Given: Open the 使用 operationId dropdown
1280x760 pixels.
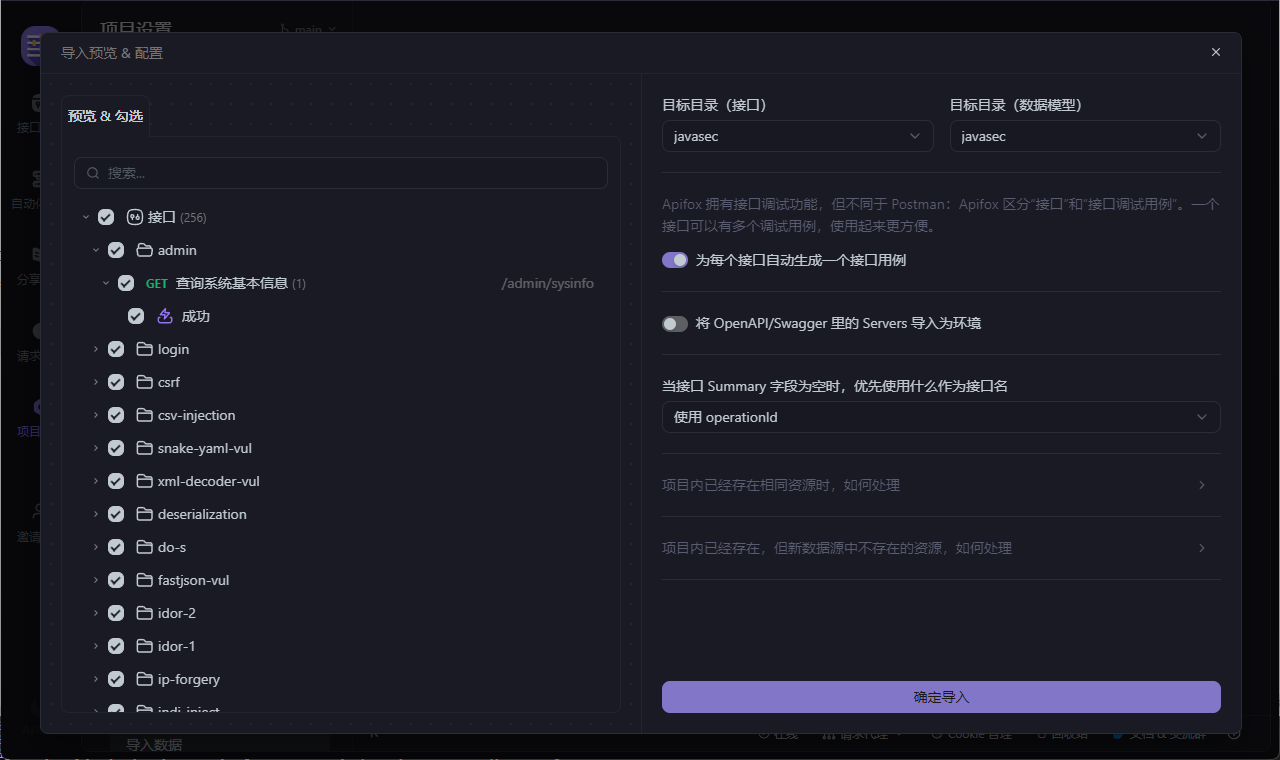Looking at the screenshot, I should coord(941,417).
